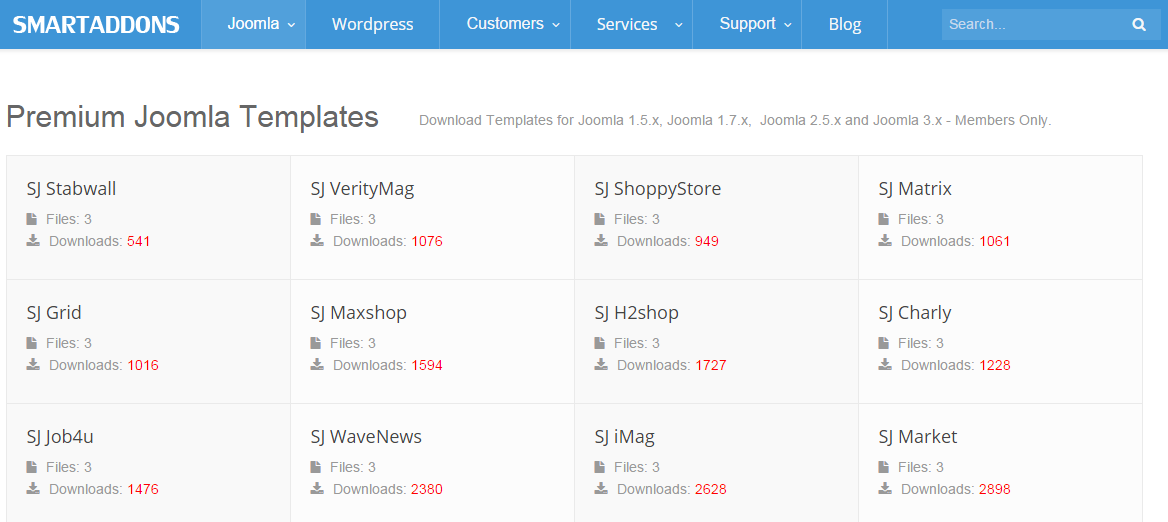Screen dimensions: 1168x522
Task: Open the SJ VerityMag template
Action: click(x=362, y=189)
